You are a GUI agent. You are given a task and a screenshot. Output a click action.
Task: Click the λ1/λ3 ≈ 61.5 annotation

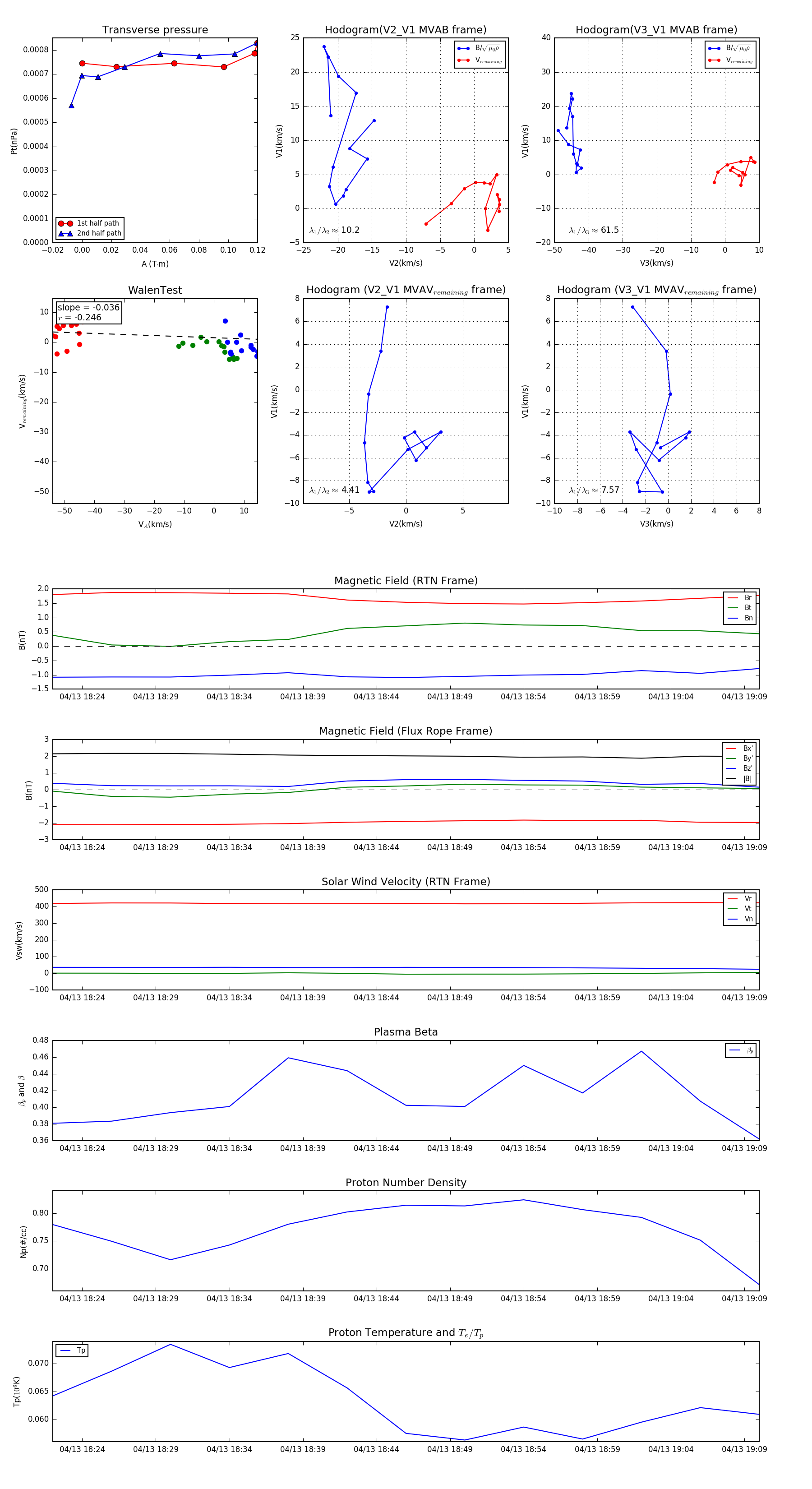click(x=594, y=230)
